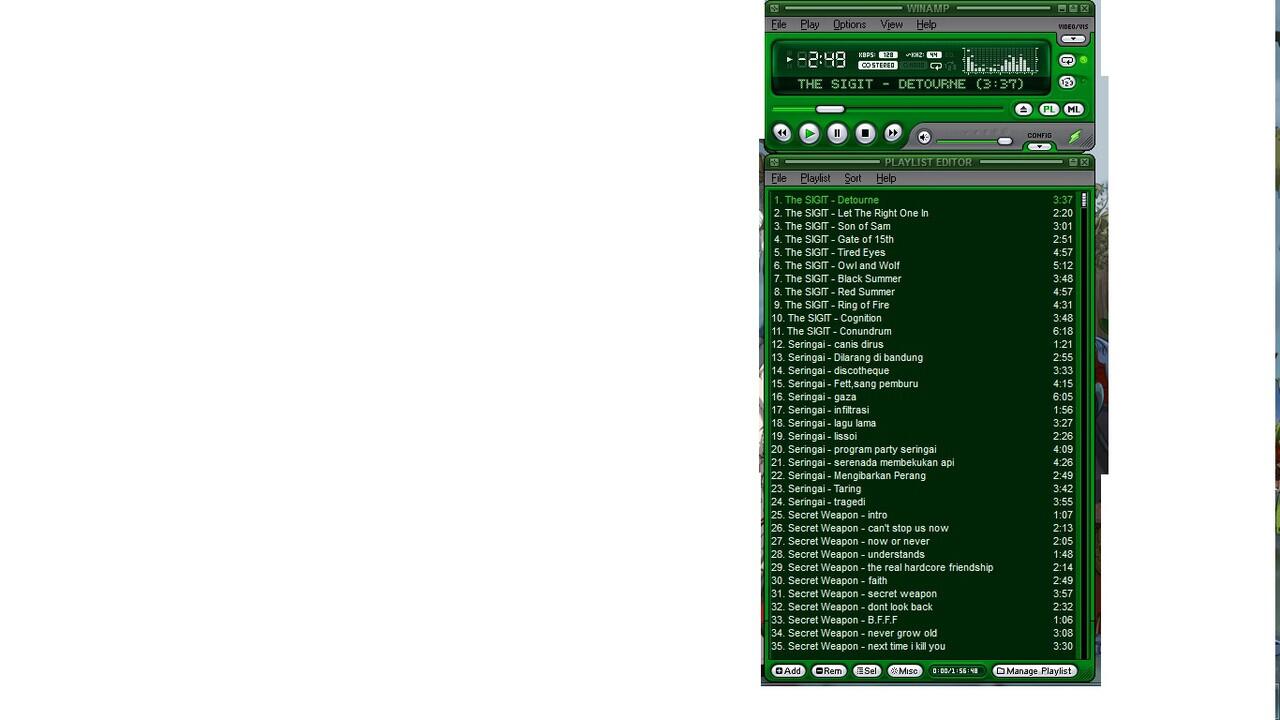Select track The SIGIT - Son of Sam
1280x720 pixels.
coord(923,226)
